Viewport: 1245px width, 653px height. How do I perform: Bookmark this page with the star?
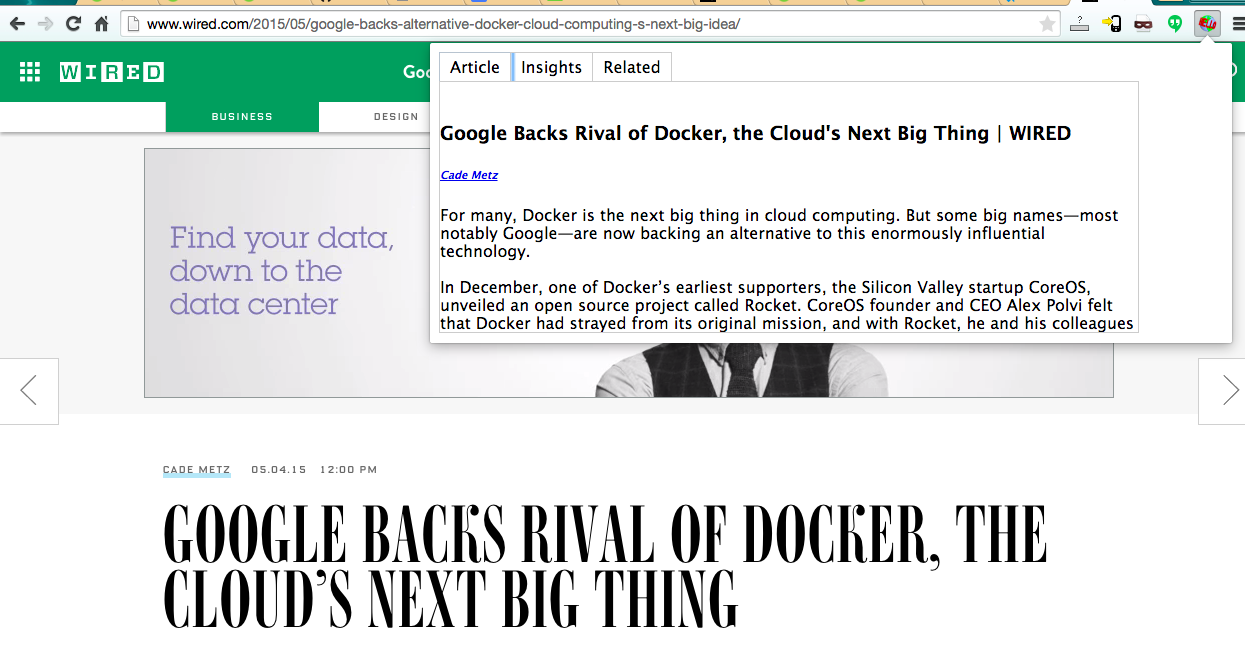coord(1047,23)
